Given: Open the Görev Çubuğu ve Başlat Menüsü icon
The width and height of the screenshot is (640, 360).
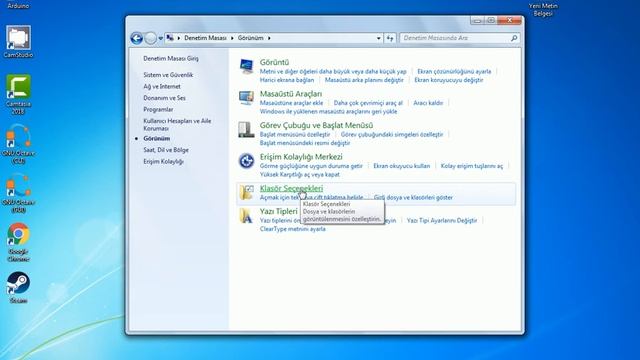Looking at the screenshot, I should (x=246, y=129).
